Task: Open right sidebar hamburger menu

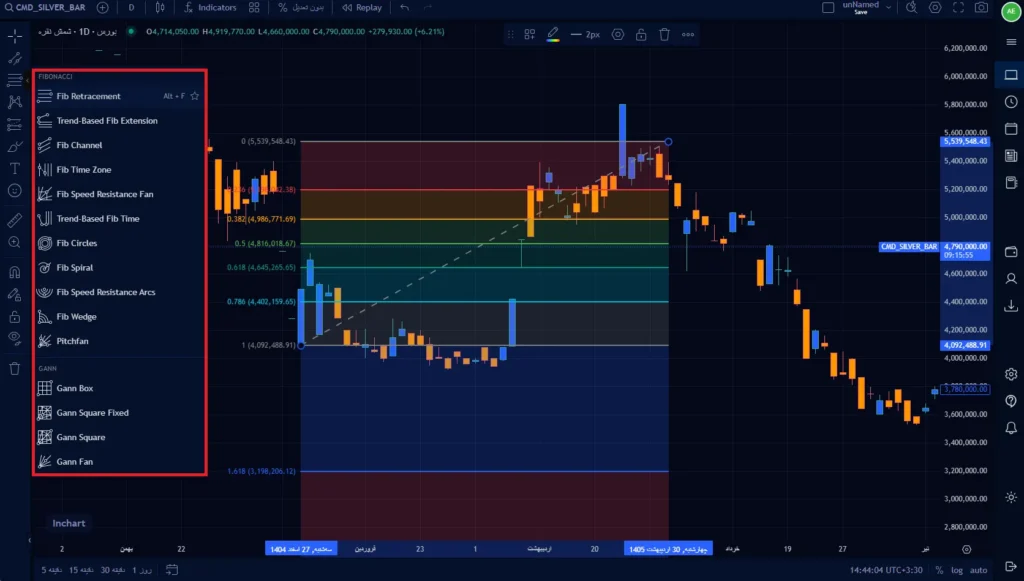Action: [x=1011, y=42]
